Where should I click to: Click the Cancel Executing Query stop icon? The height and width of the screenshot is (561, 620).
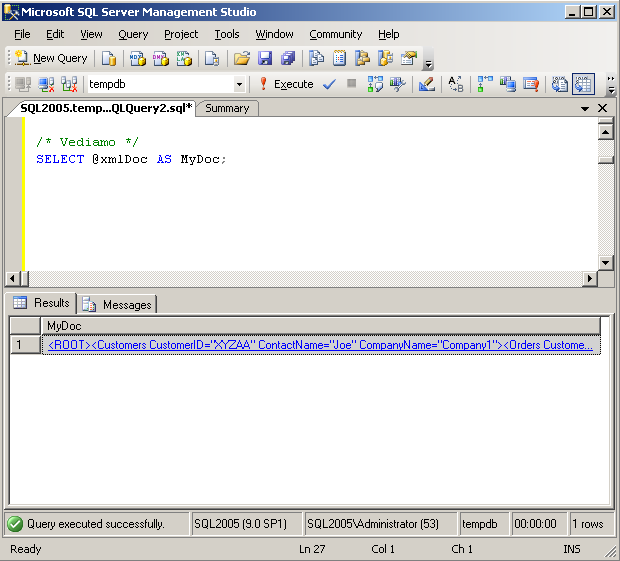[x=352, y=83]
